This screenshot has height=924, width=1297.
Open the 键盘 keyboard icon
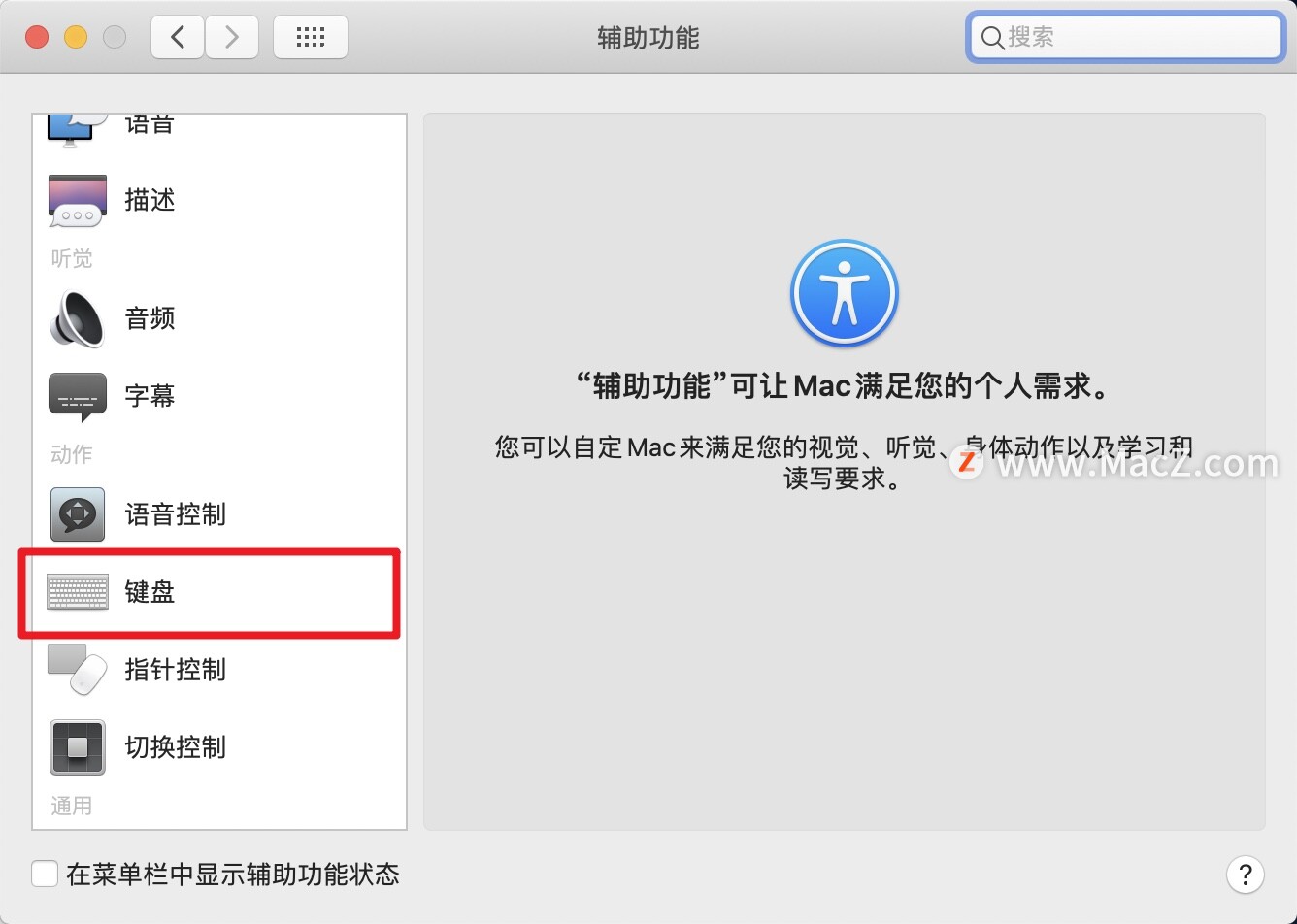click(78, 592)
